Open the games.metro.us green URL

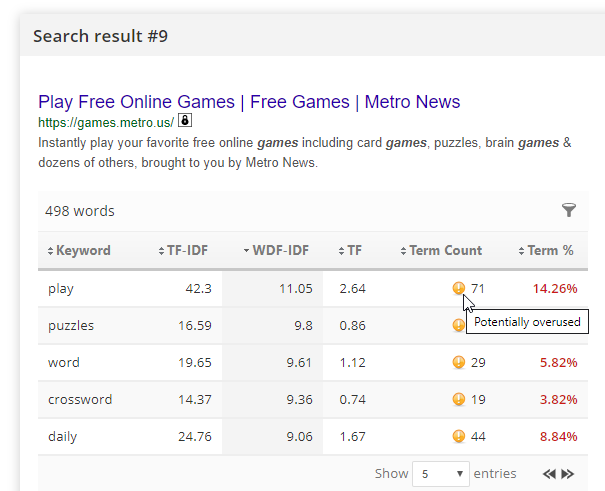tap(106, 123)
